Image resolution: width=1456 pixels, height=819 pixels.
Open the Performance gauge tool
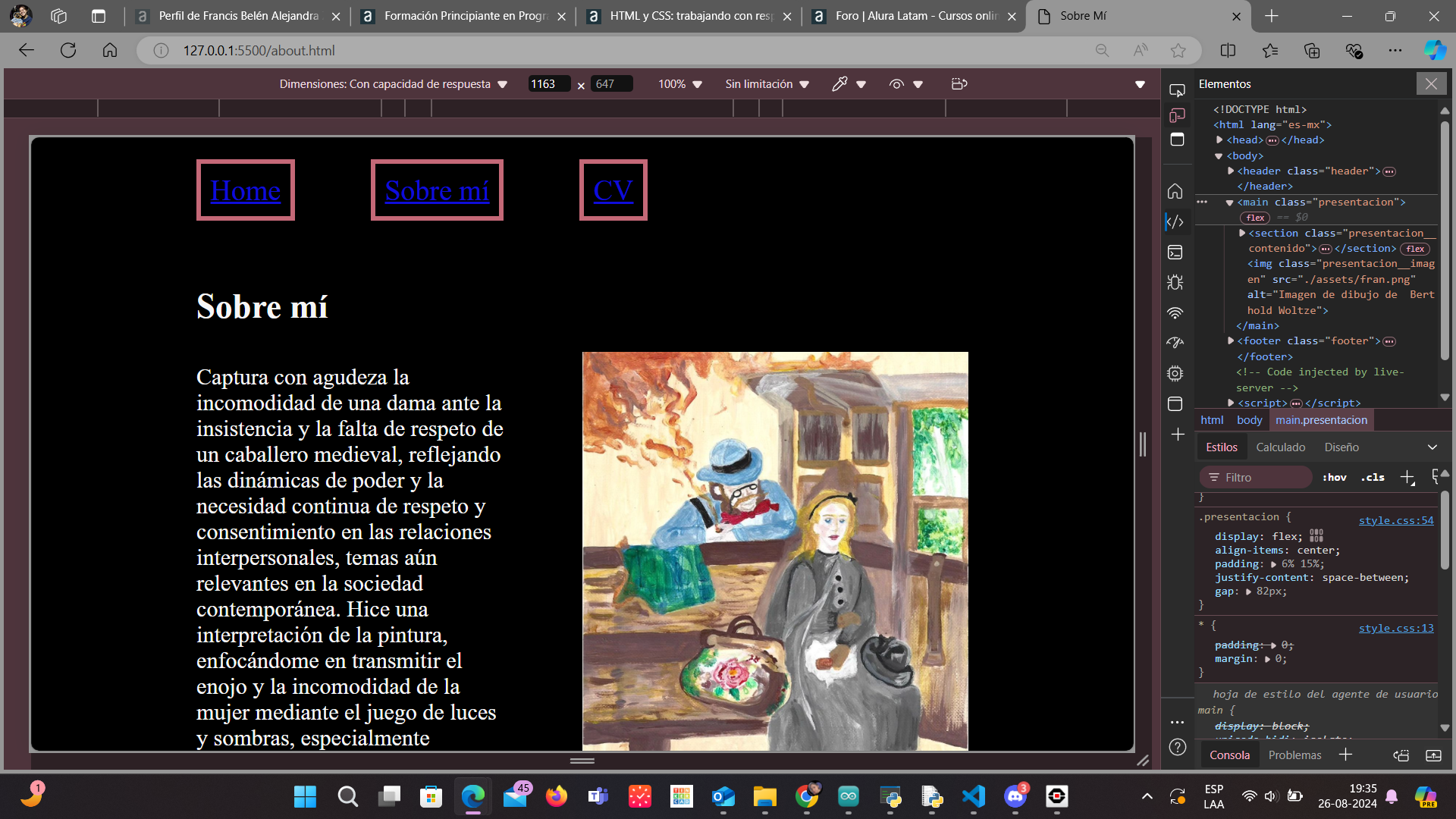(1175, 343)
